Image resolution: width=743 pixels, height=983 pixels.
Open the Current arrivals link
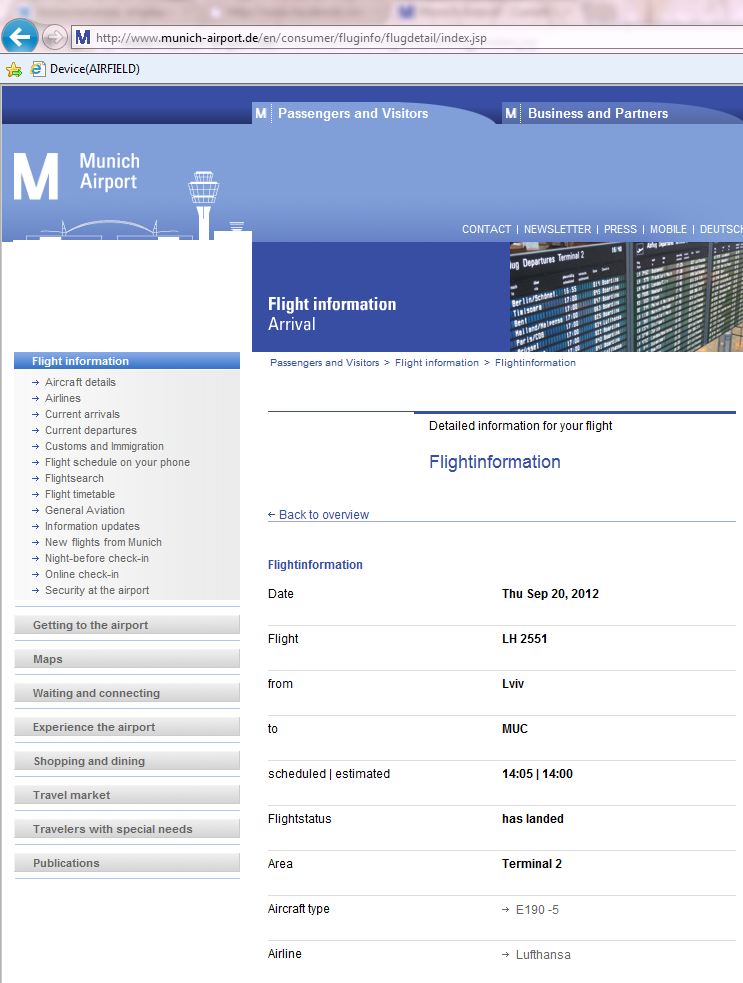point(82,414)
